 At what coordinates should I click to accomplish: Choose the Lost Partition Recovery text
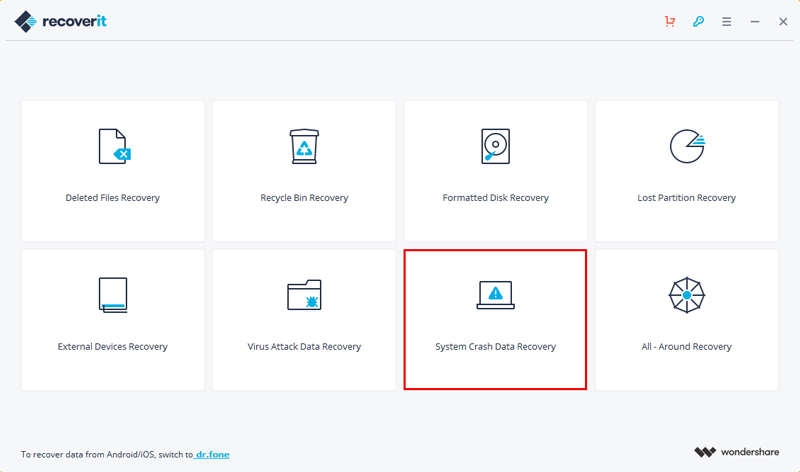pos(687,197)
